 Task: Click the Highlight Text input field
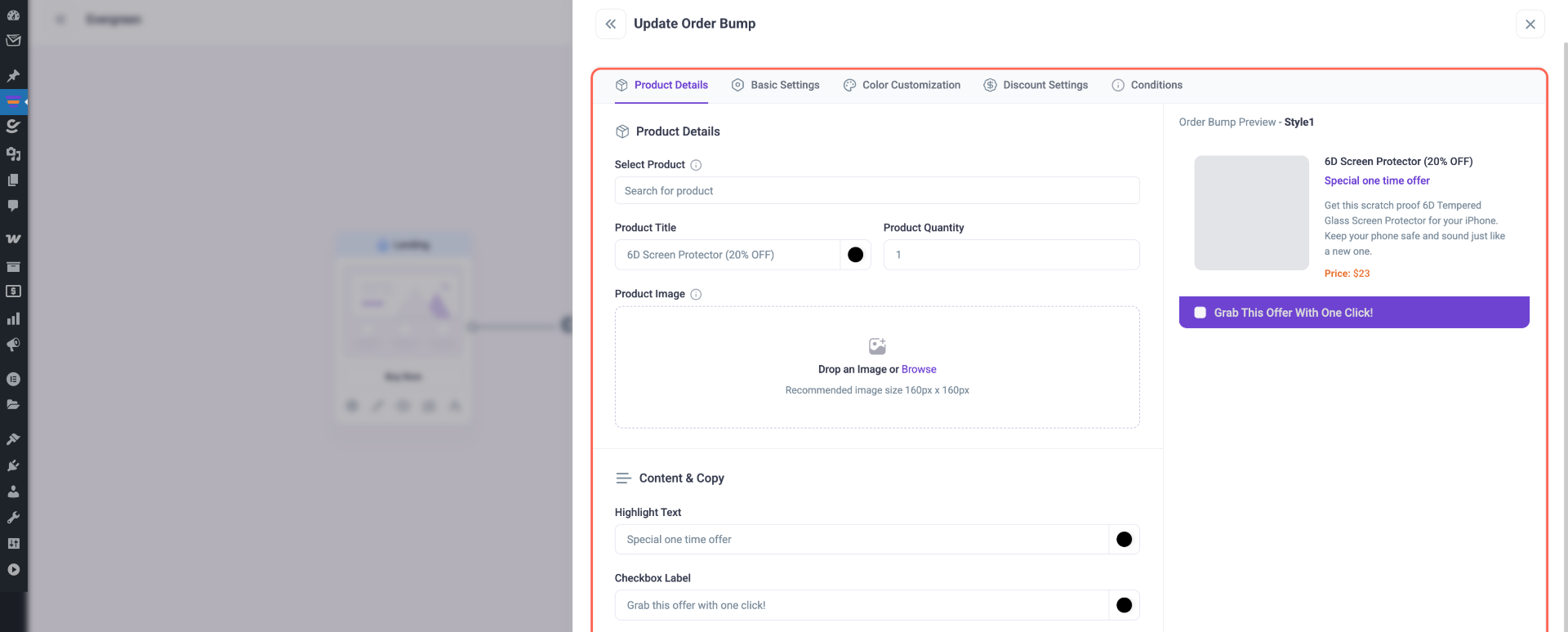click(x=862, y=540)
